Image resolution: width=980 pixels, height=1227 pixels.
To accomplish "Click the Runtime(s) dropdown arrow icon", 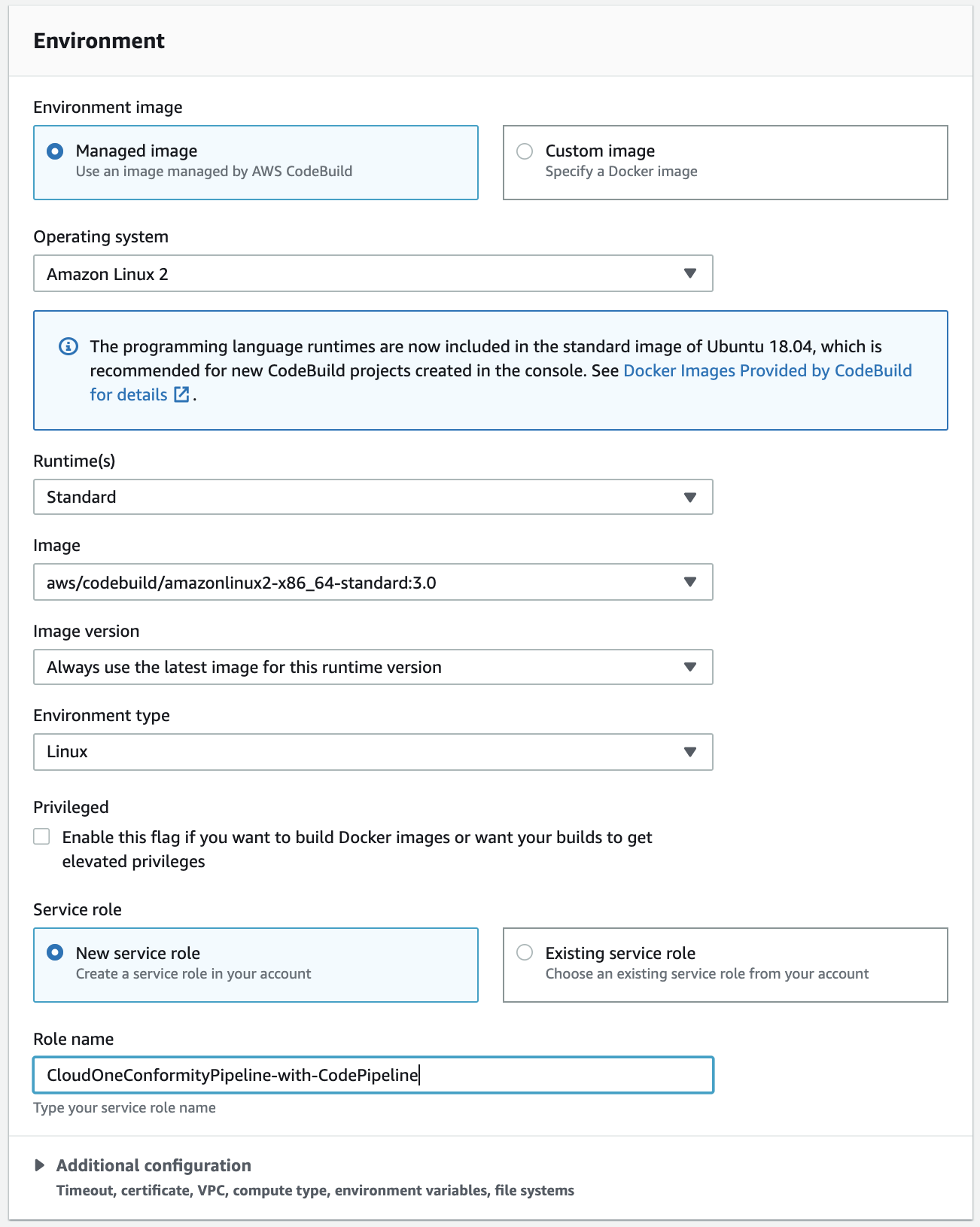I will pos(689,497).
